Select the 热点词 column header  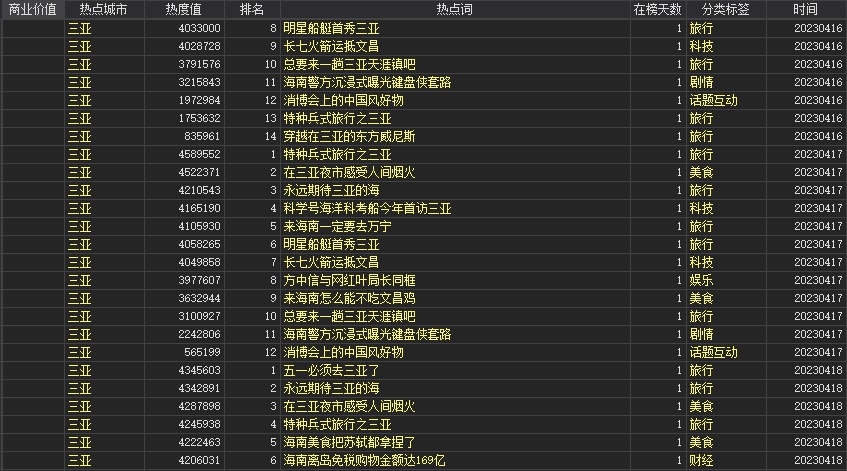tap(455, 9)
